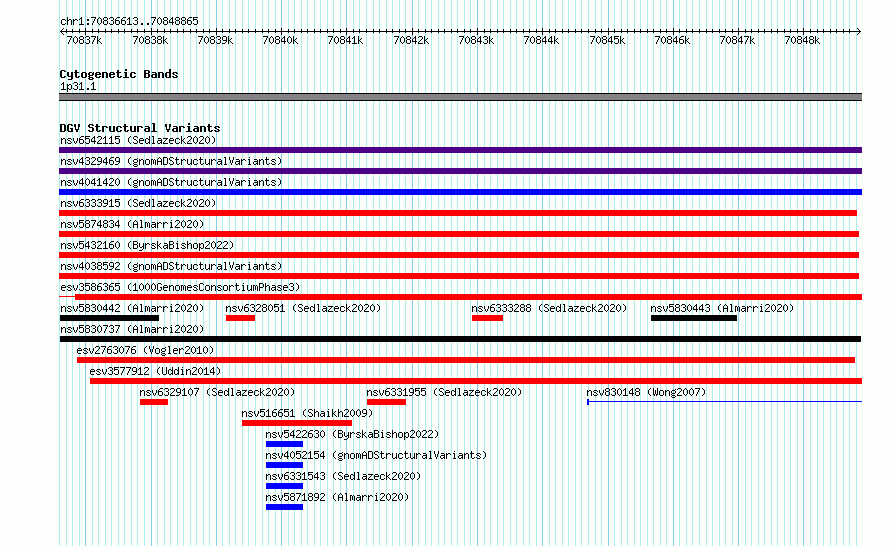Select the nsv6328051 short red bar

coord(241,318)
